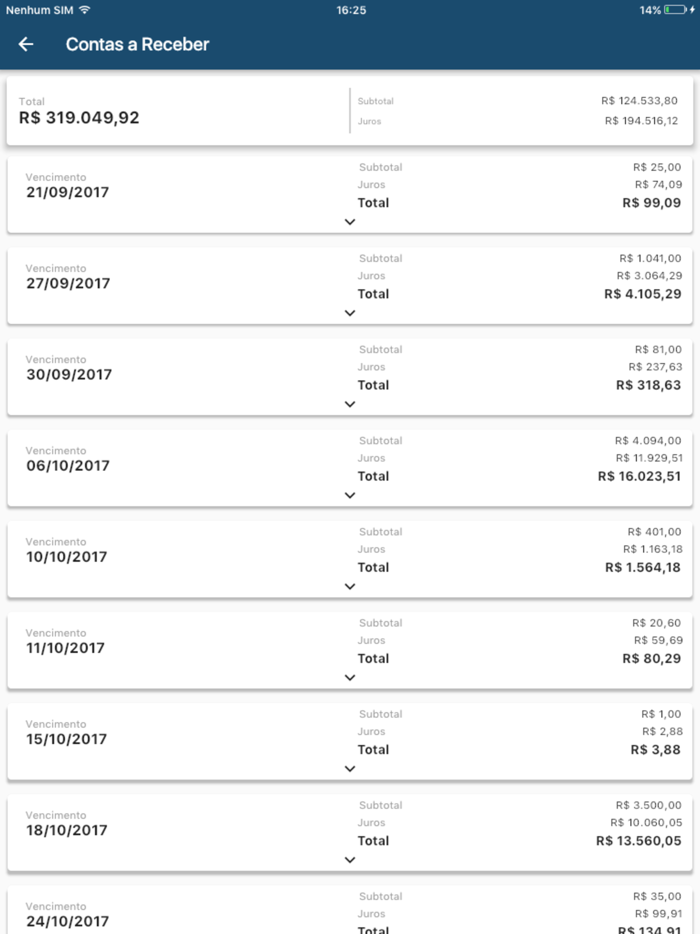Viewport: 700px width, 934px height.
Task: Tap the overall Total R$ 319.049,92 card
Action: (350, 111)
